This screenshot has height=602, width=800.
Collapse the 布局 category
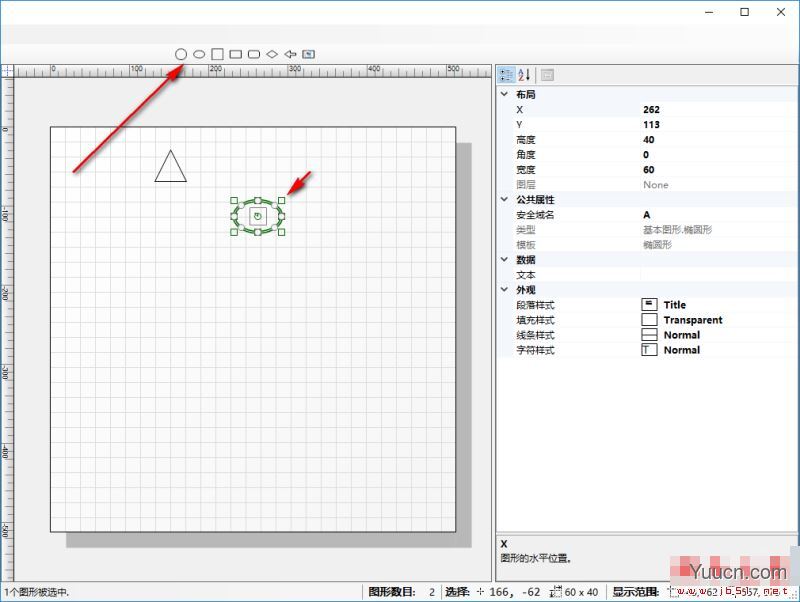pyautogui.click(x=504, y=94)
